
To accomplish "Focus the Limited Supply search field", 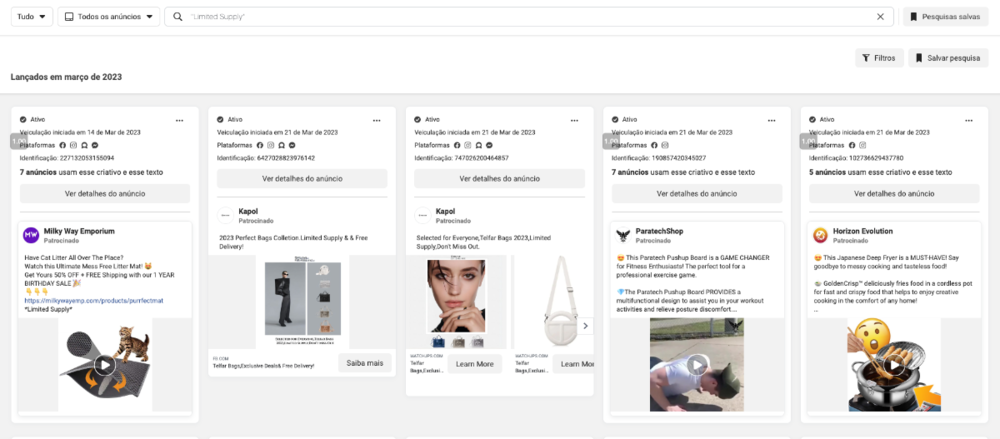I will point(529,17).
